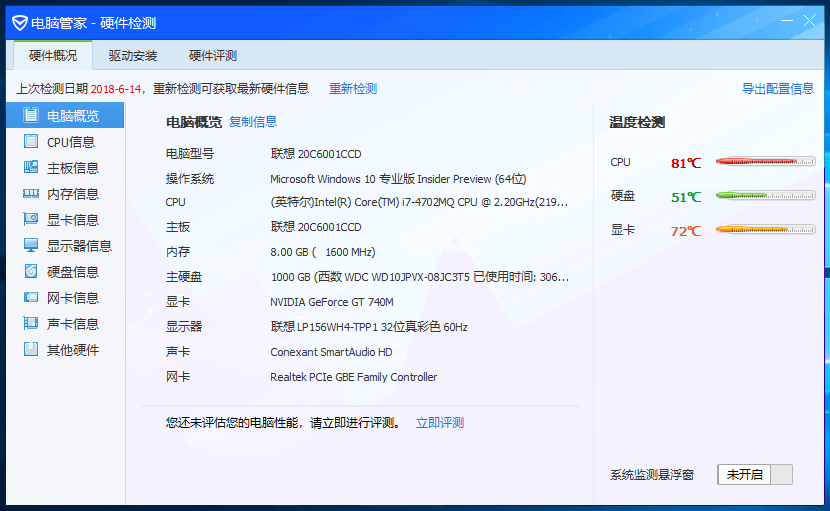The width and height of the screenshot is (830, 511).
Task: Click the Intel Core i7-4702MQ CPU text
Action: point(419,202)
